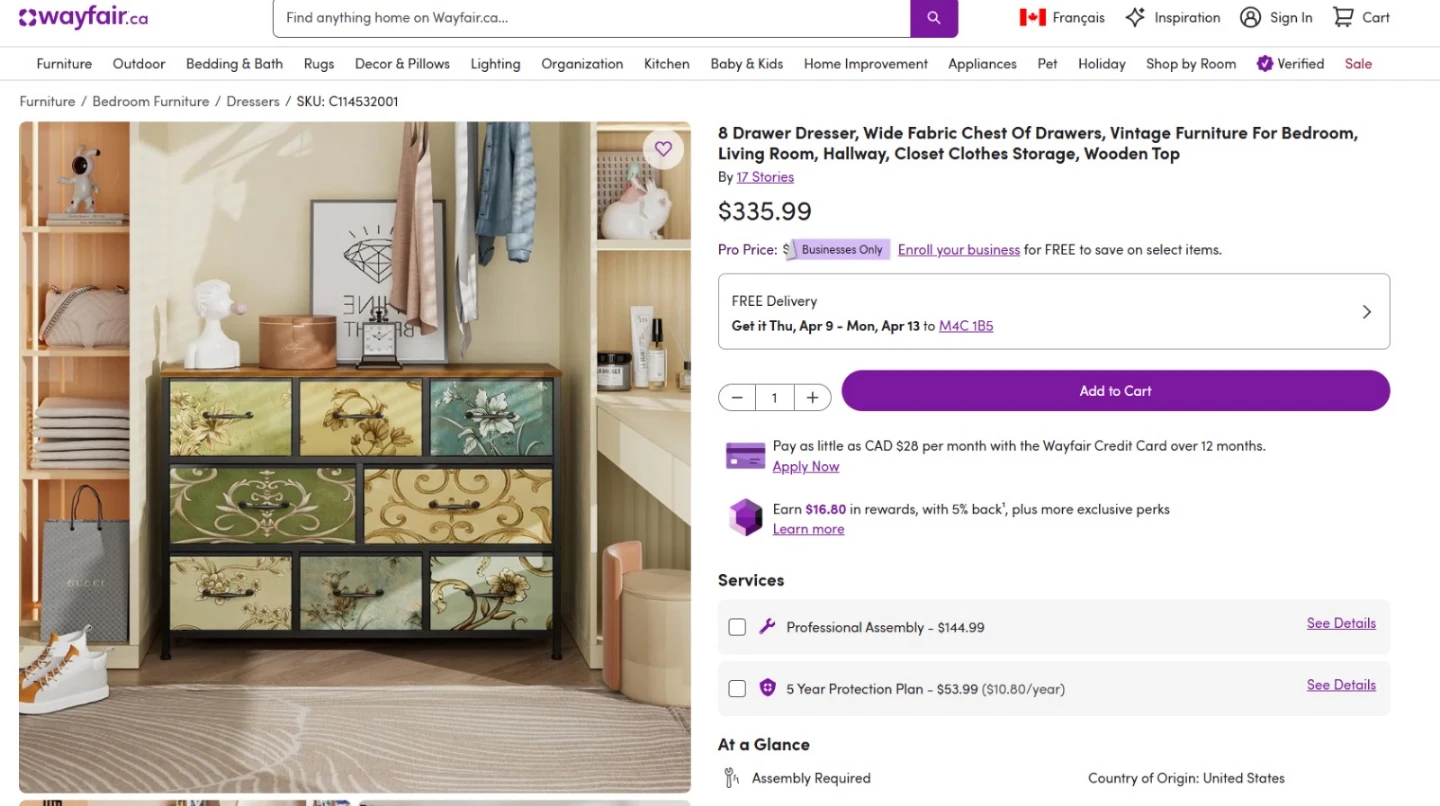Click the Verified badge icon

coord(1265,63)
